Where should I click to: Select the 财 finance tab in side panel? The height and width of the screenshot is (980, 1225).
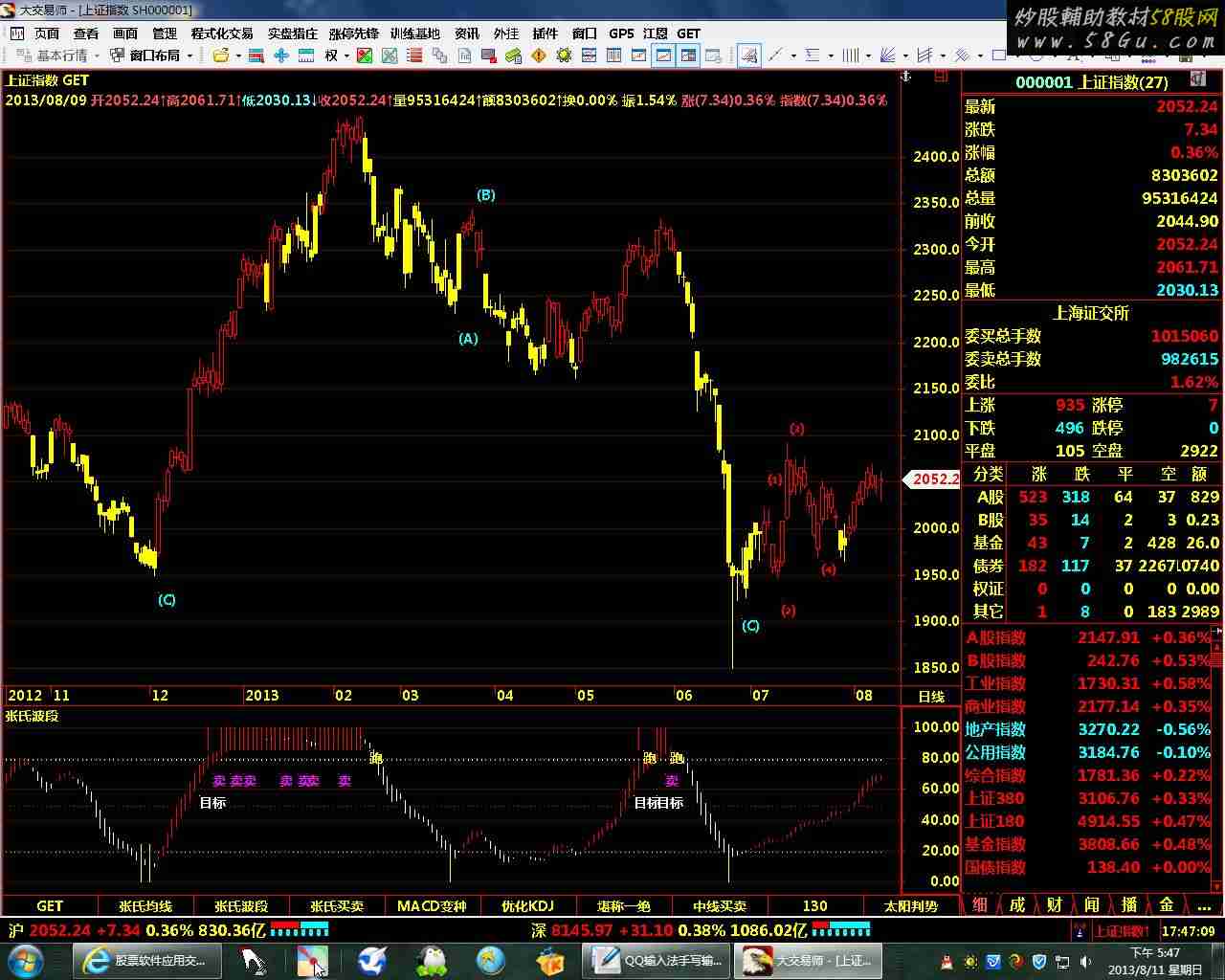tap(1054, 904)
